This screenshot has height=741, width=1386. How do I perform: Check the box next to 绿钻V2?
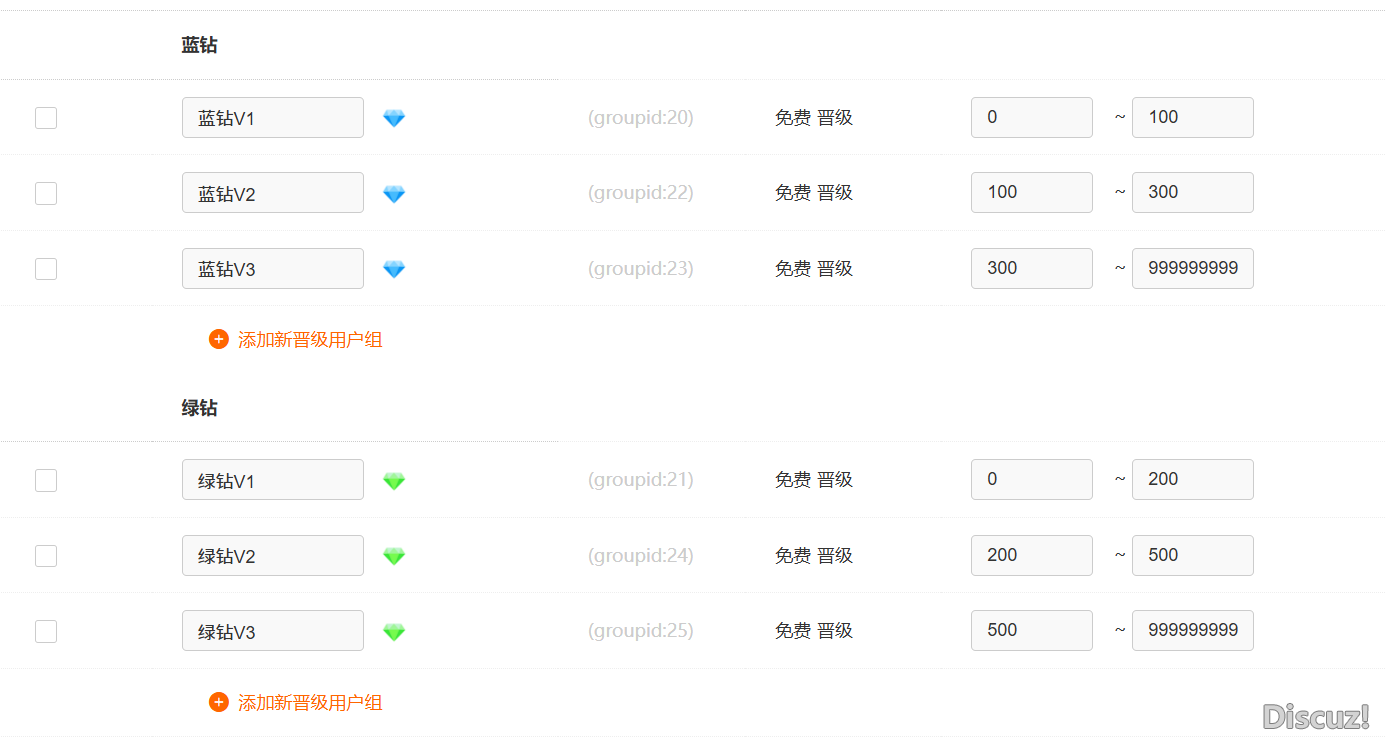tap(46, 556)
